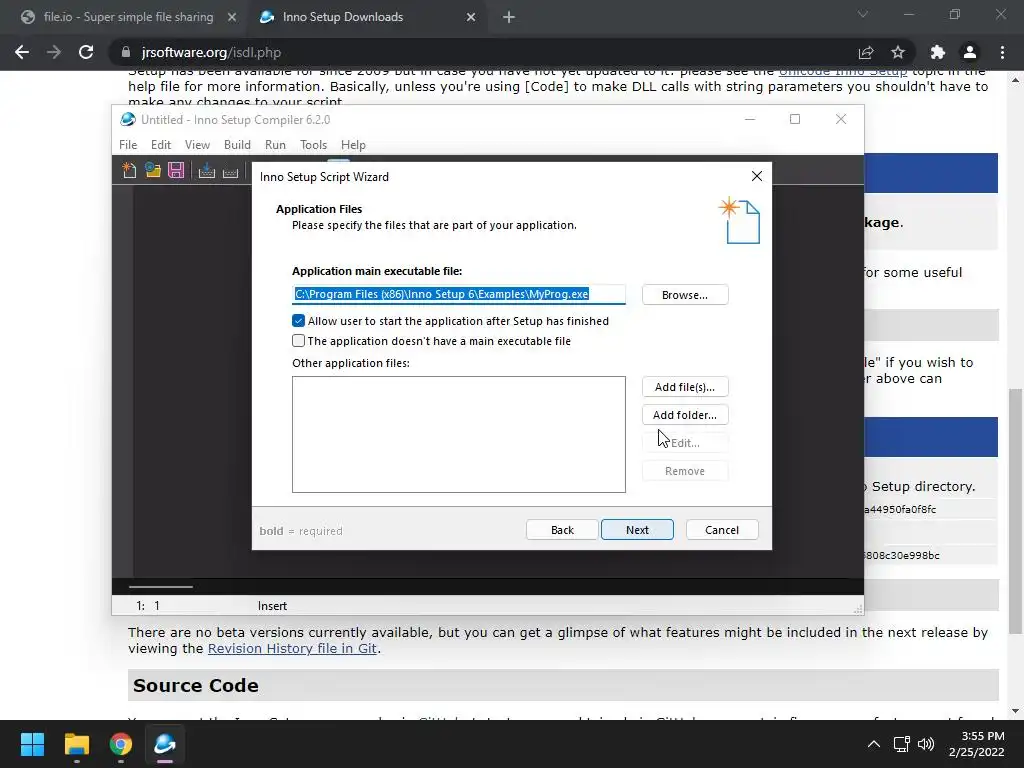The height and width of the screenshot is (768, 1024).
Task: Close the file.io tab
Action: 231,17
